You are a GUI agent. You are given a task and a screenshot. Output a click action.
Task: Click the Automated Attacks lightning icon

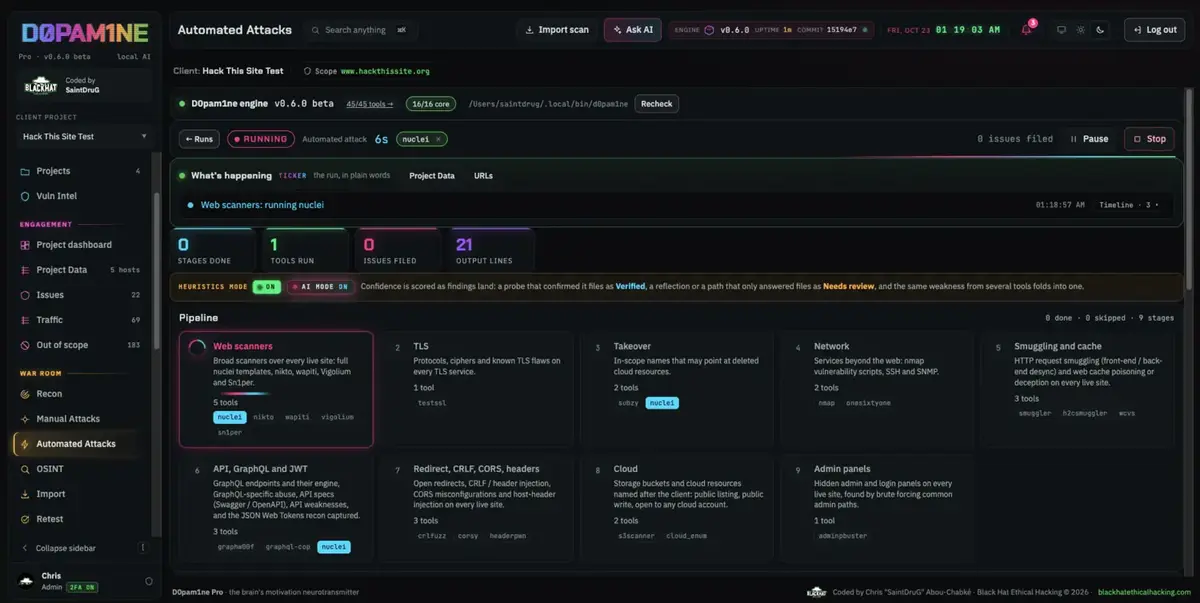coord(26,444)
